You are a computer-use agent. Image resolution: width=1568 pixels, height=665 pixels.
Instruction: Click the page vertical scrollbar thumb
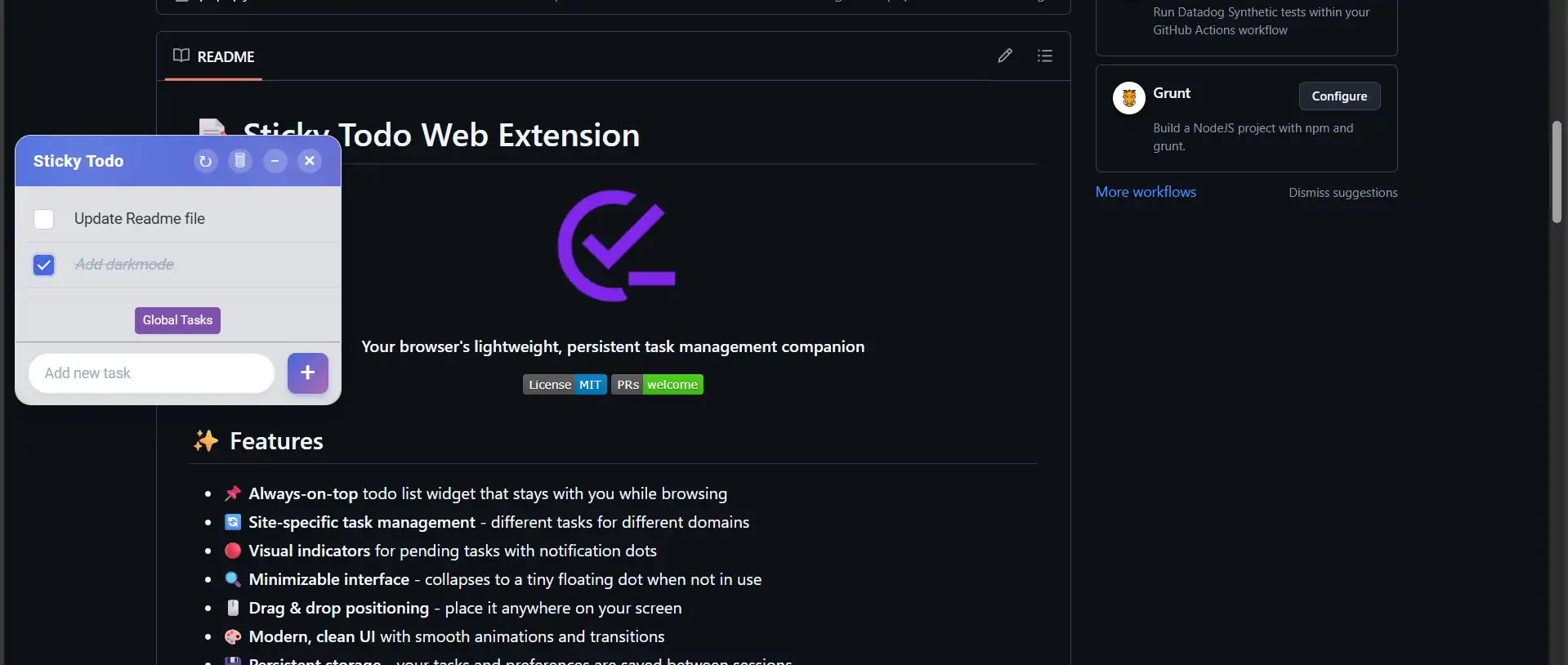pos(1557,172)
